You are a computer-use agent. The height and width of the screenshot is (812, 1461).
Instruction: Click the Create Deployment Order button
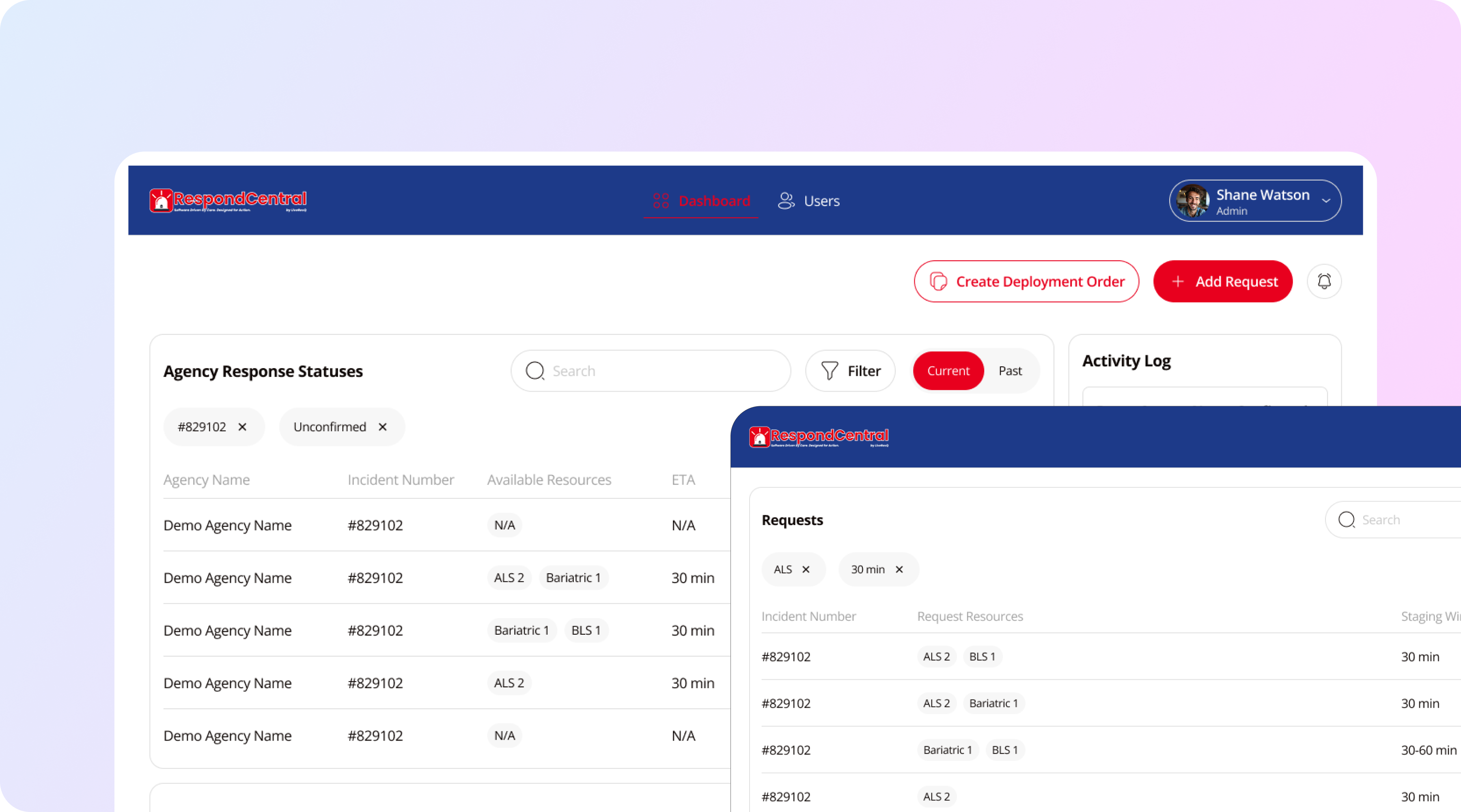pos(1026,281)
